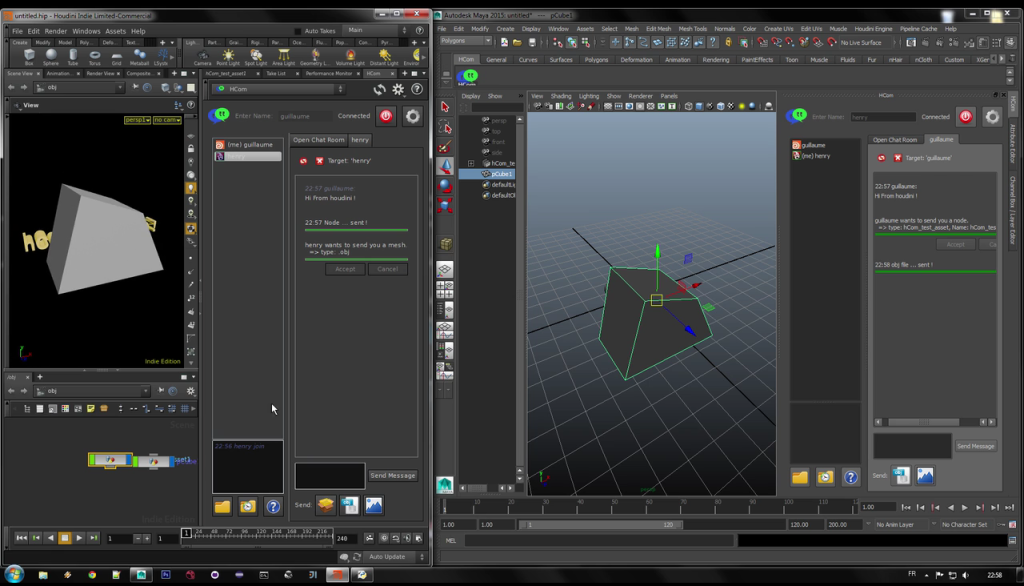
Task: Toggle the Houdini viewport lighting bulb display option
Action: (x=191, y=188)
